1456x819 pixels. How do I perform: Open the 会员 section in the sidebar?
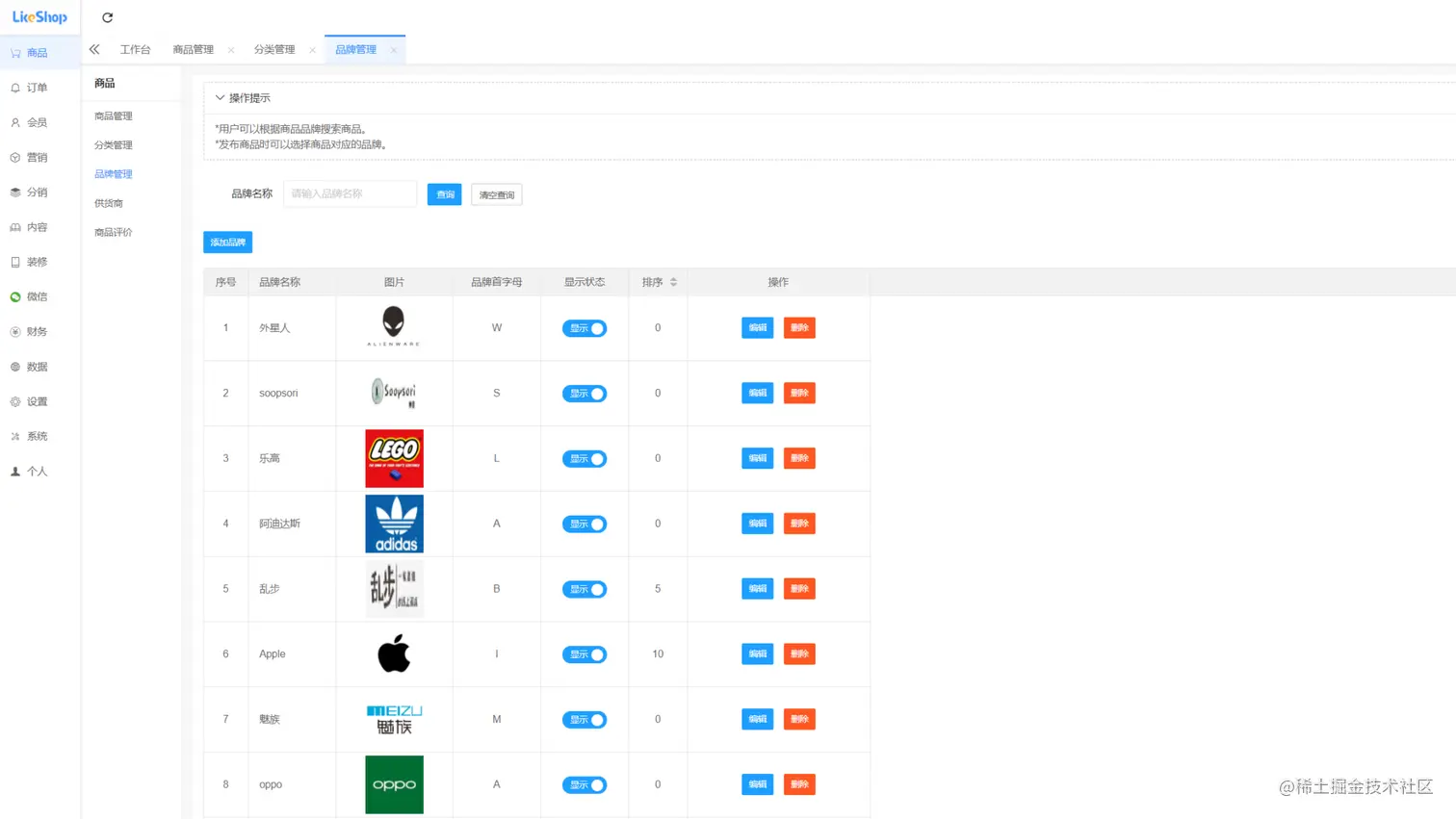pyautogui.click(x=39, y=122)
